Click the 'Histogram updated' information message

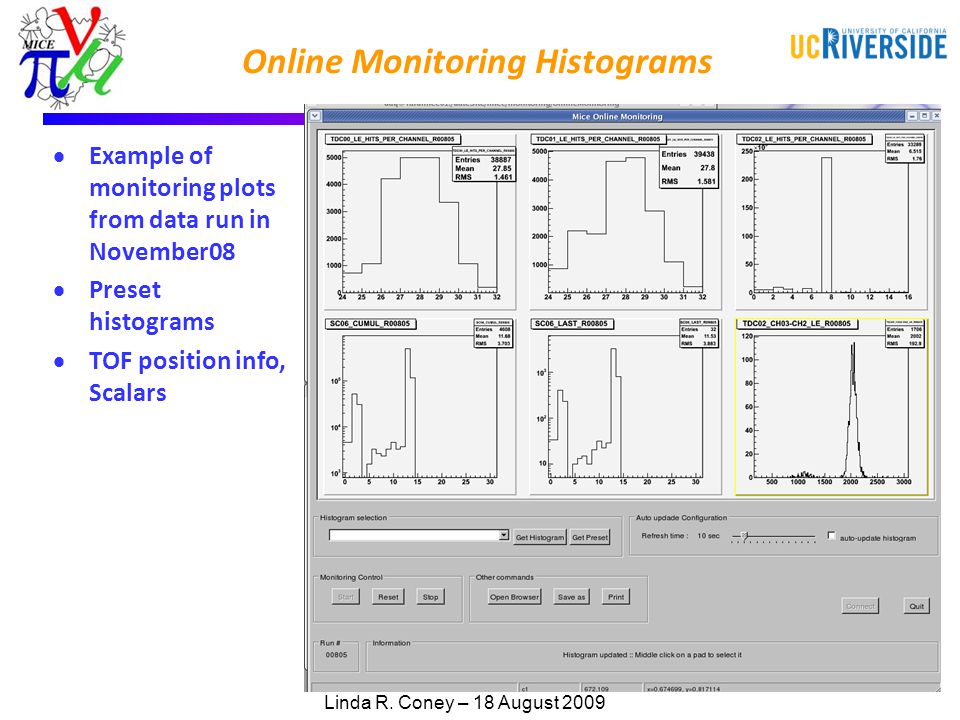tap(652, 654)
